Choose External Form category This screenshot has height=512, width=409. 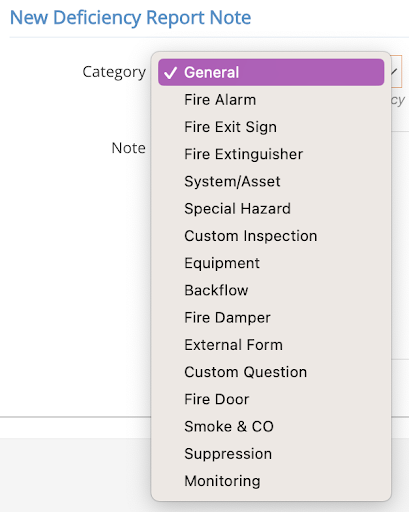271,345
